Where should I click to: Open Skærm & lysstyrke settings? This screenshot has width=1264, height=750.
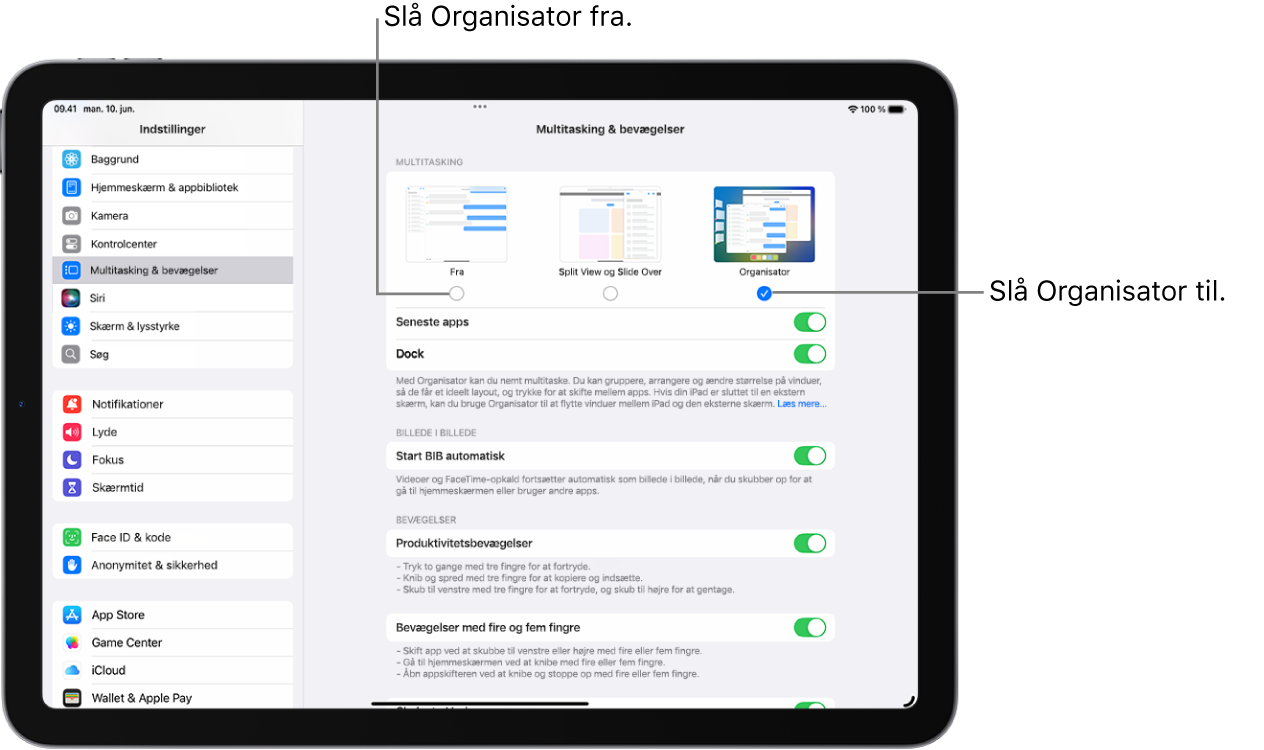click(x=173, y=326)
